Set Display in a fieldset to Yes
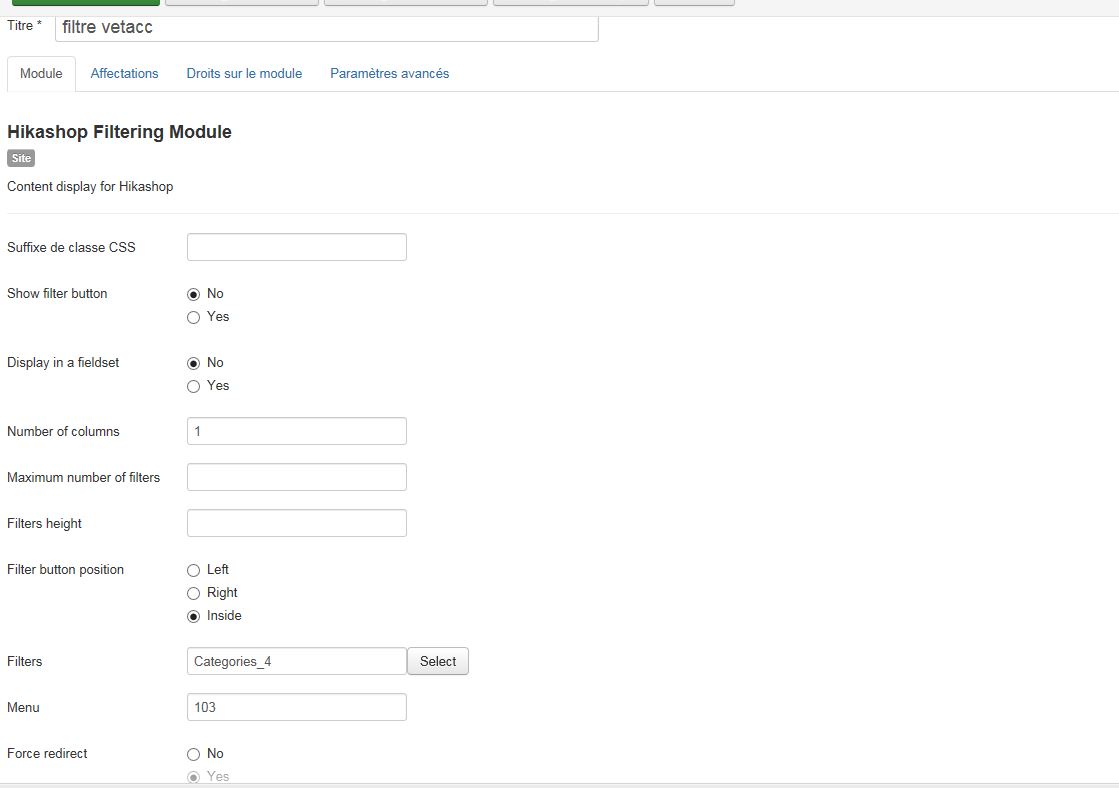The height and width of the screenshot is (788, 1119). [x=193, y=386]
